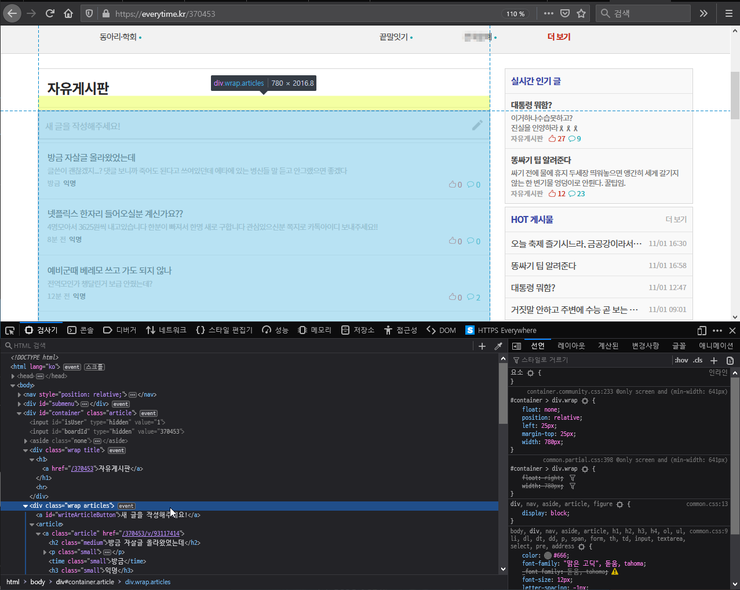Screen dimensions: 740x590
Task: Open the 저장소 (Storage) DevTools tab
Action: point(358,330)
